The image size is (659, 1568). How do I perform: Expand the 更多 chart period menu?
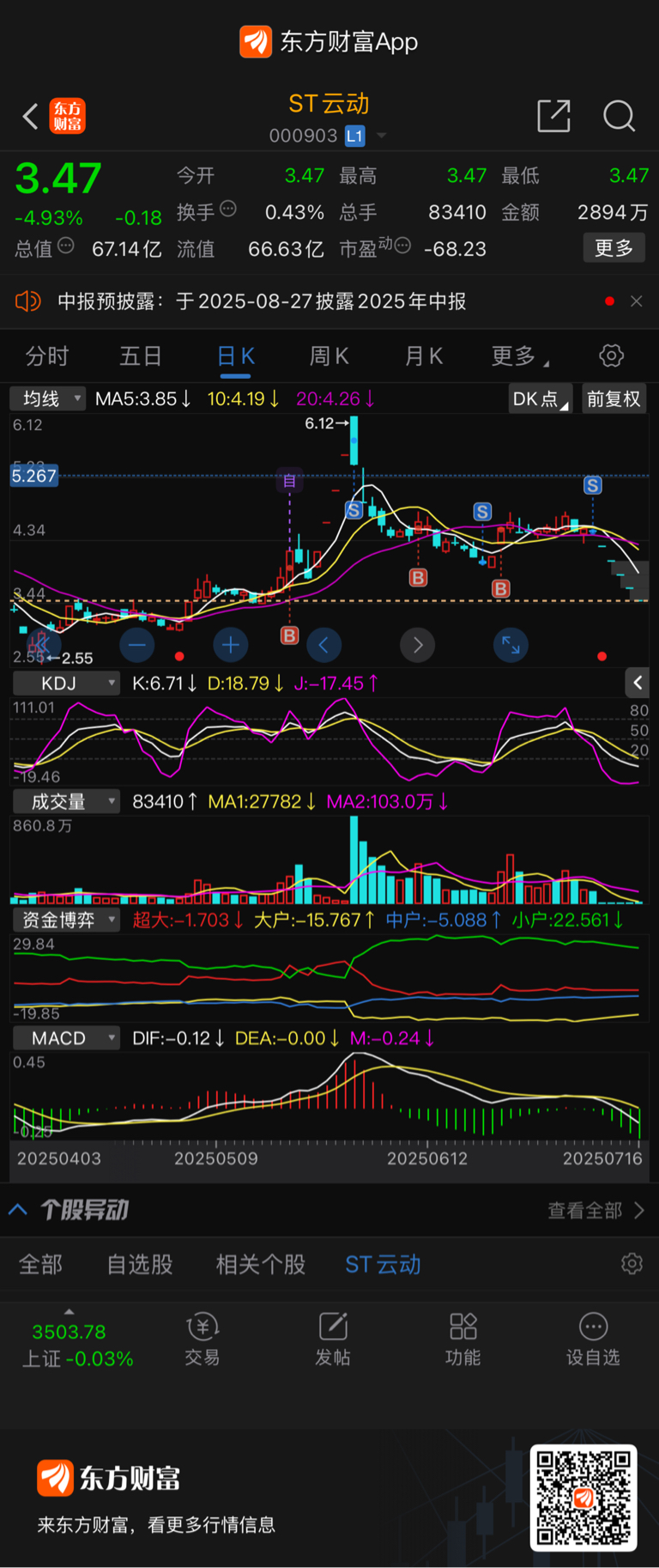pyautogui.click(x=519, y=356)
